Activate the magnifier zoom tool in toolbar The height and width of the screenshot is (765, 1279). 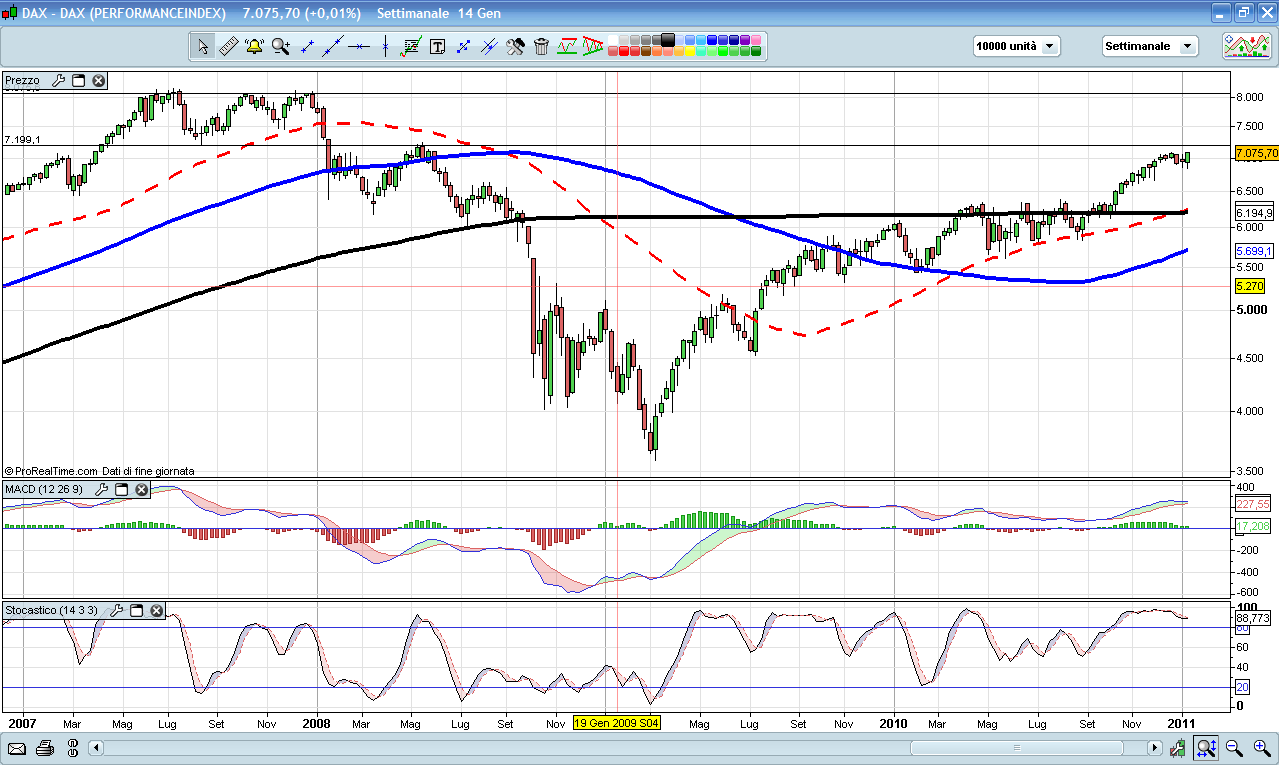pyautogui.click(x=280, y=46)
